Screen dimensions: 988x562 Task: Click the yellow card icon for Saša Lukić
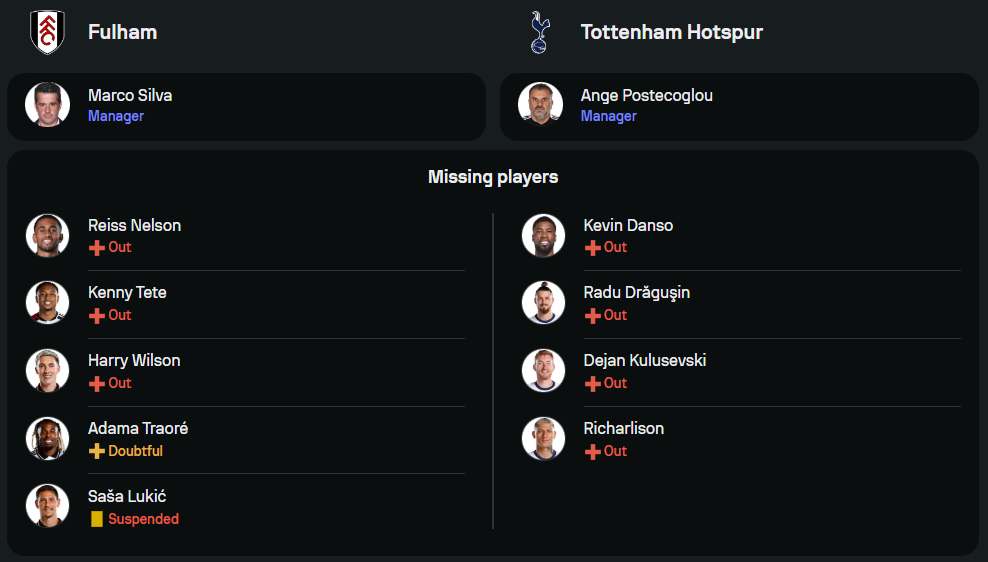pyautogui.click(x=97, y=519)
